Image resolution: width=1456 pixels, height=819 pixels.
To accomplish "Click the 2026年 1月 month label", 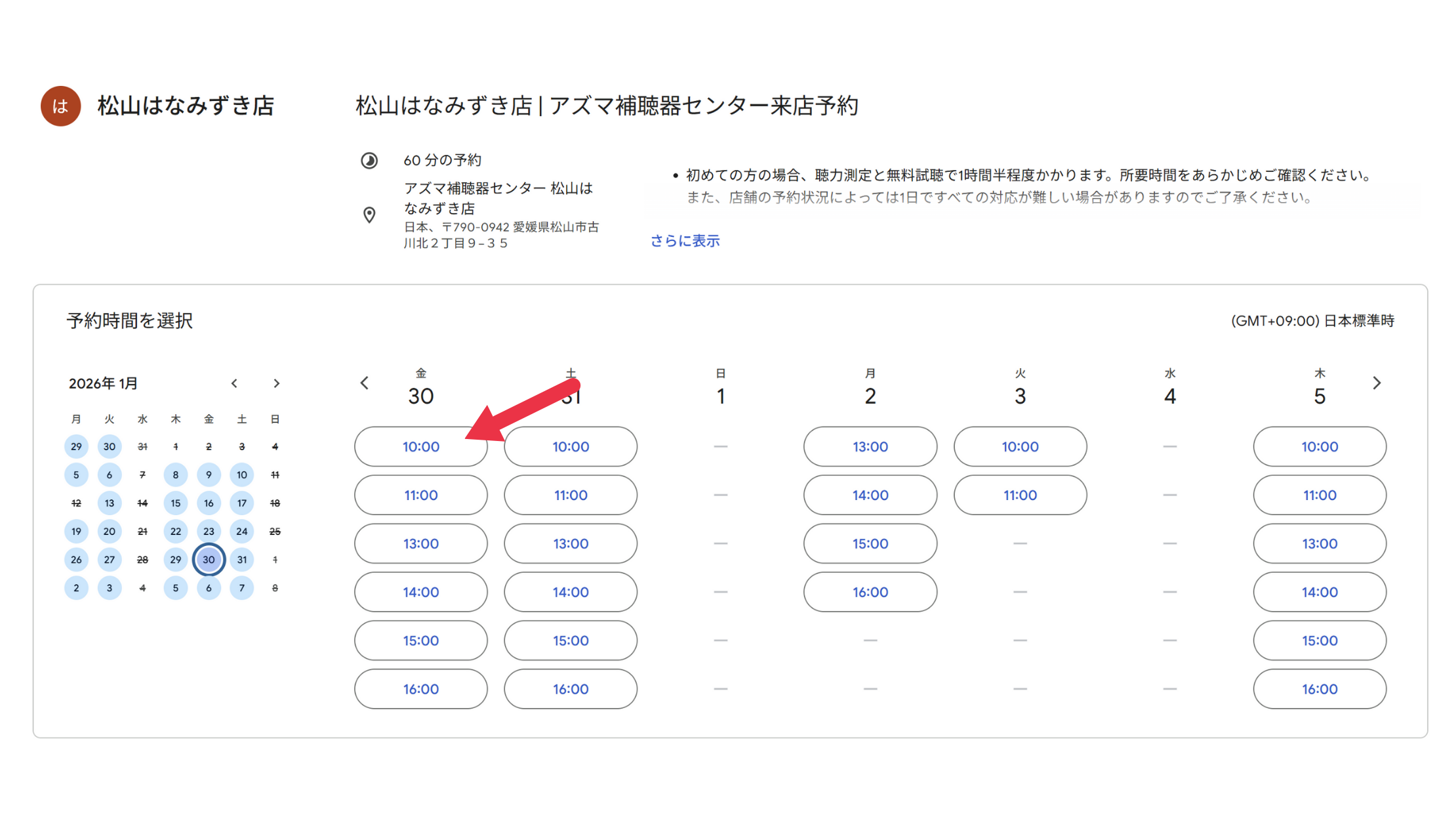I will click(x=103, y=383).
